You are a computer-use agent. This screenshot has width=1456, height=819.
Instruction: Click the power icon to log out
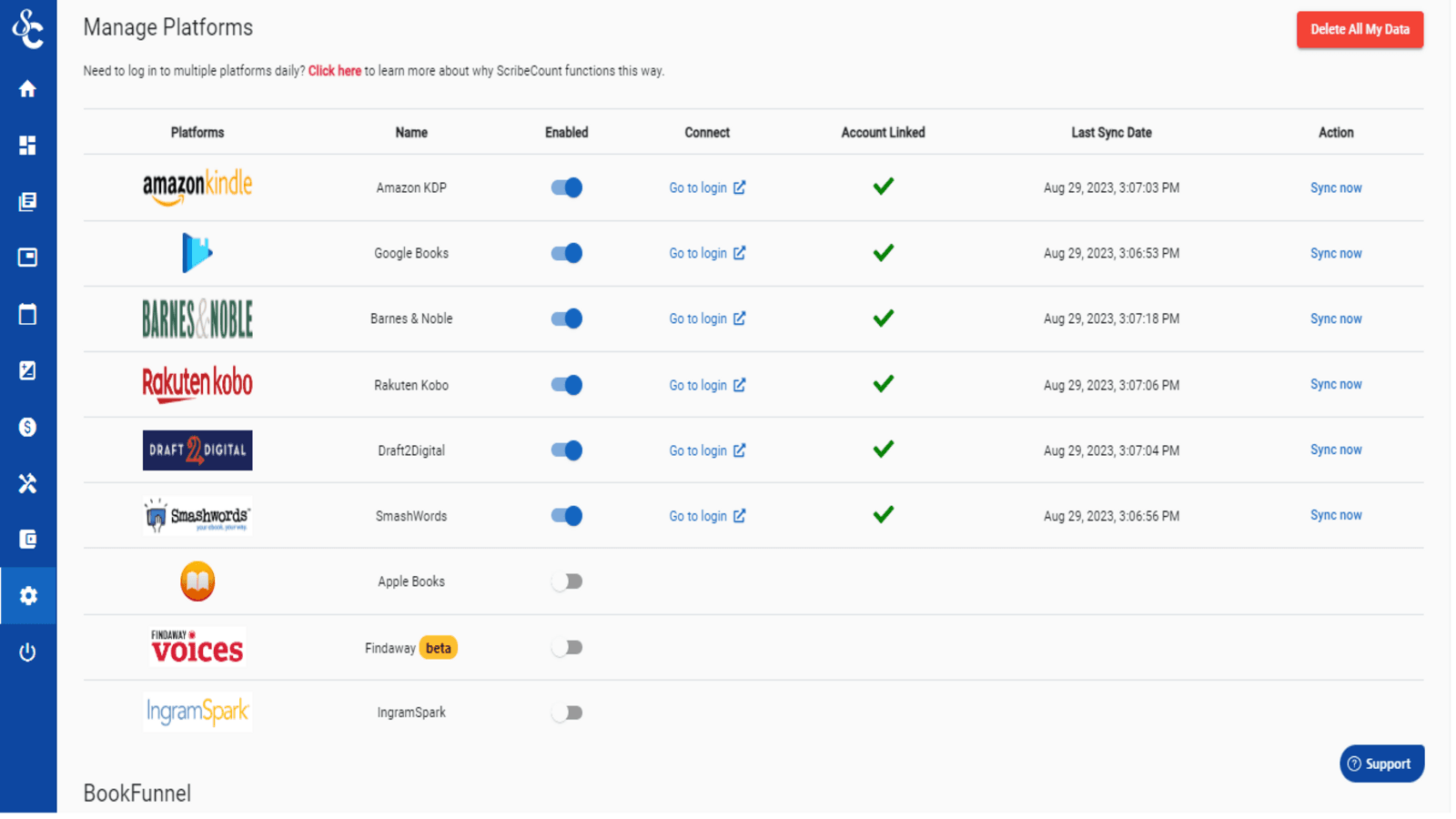(x=27, y=652)
